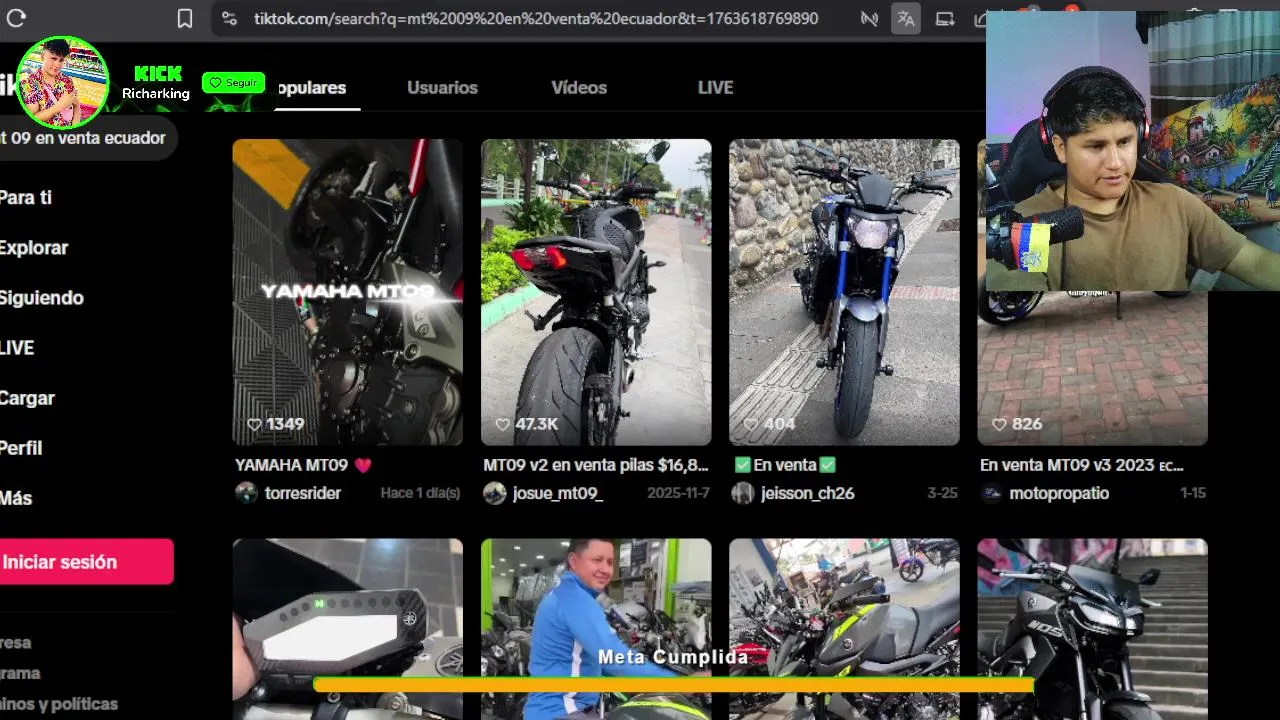The width and height of the screenshot is (1280, 720).
Task: Click the '2025-11-7' date text
Action: click(x=678, y=493)
